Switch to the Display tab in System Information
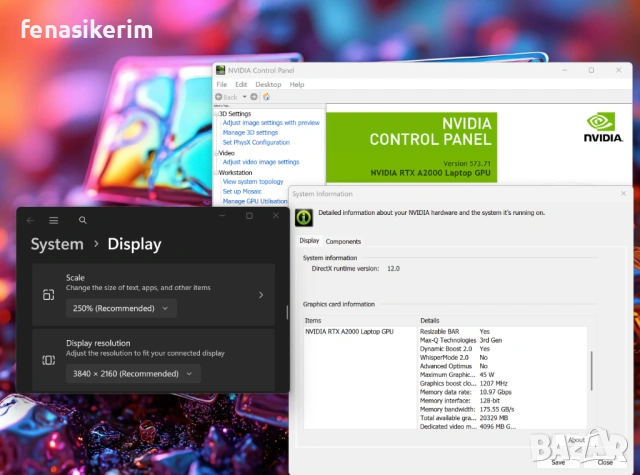 click(309, 240)
